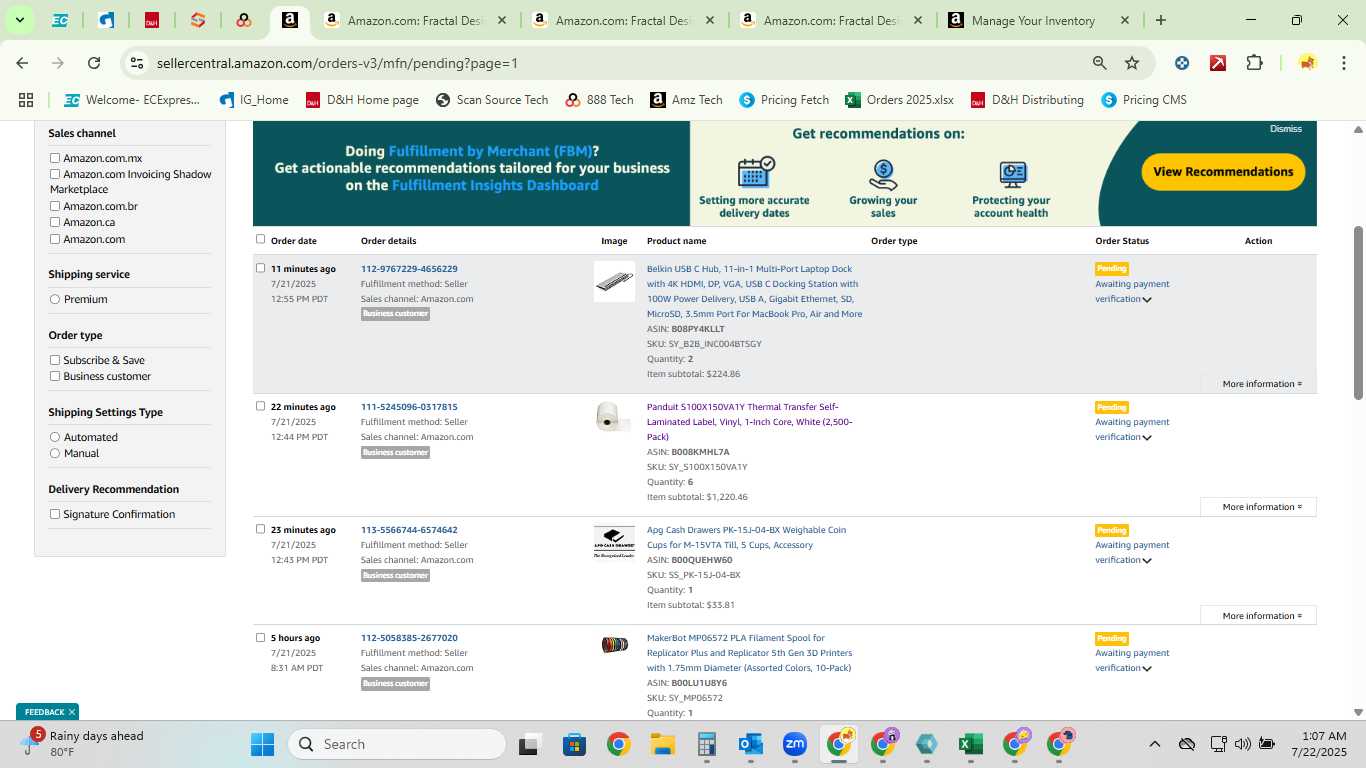Viewport: 1366px width, 768px height.
Task: Select order 112-9767229-4656229 checkbox
Action: [x=261, y=268]
